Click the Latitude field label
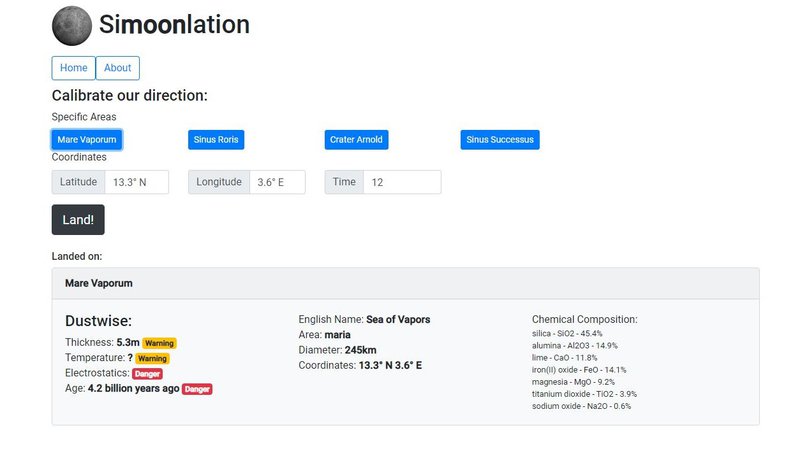This screenshot has width=800, height=449. point(78,182)
